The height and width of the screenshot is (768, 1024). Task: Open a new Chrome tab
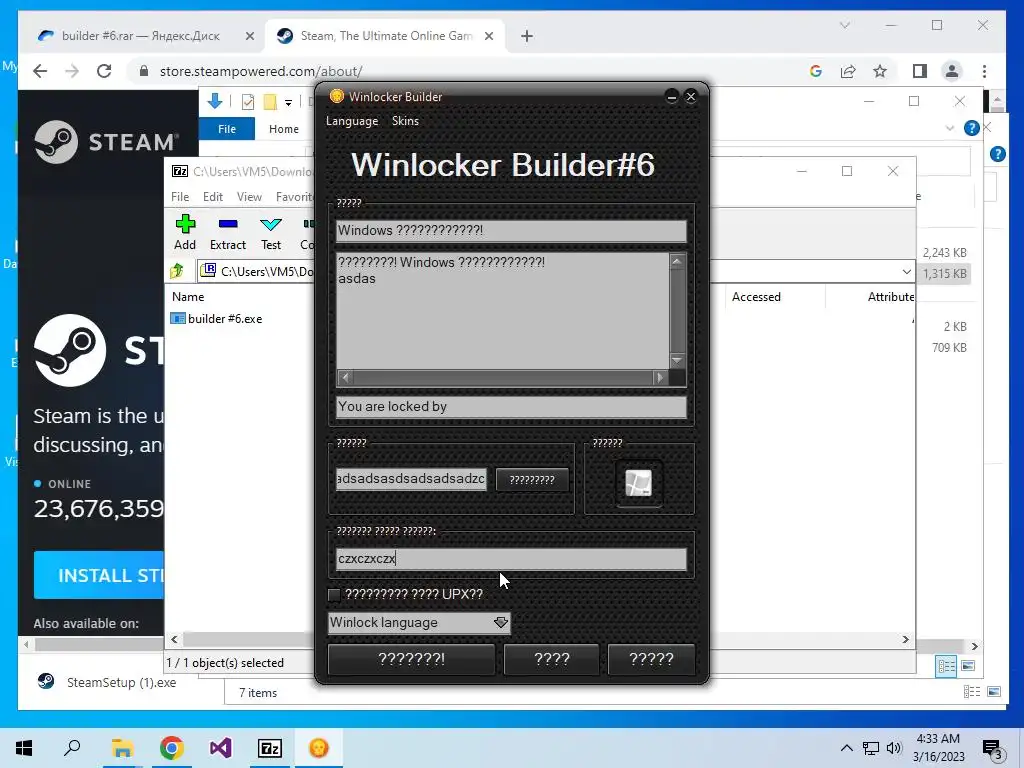coord(527,36)
